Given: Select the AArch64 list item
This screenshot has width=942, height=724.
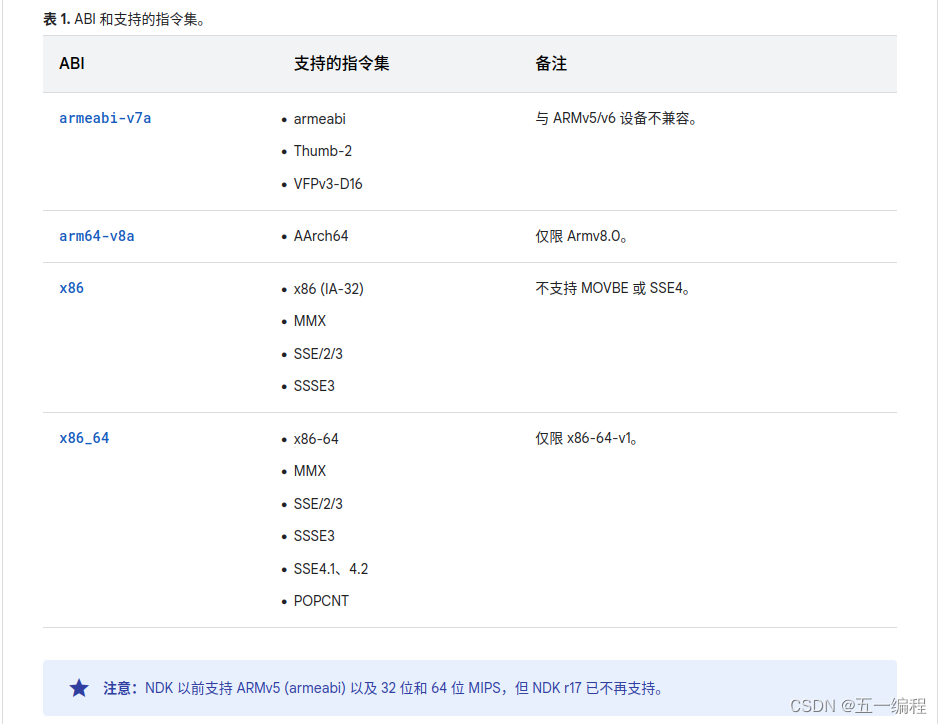Looking at the screenshot, I should (321, 236).
